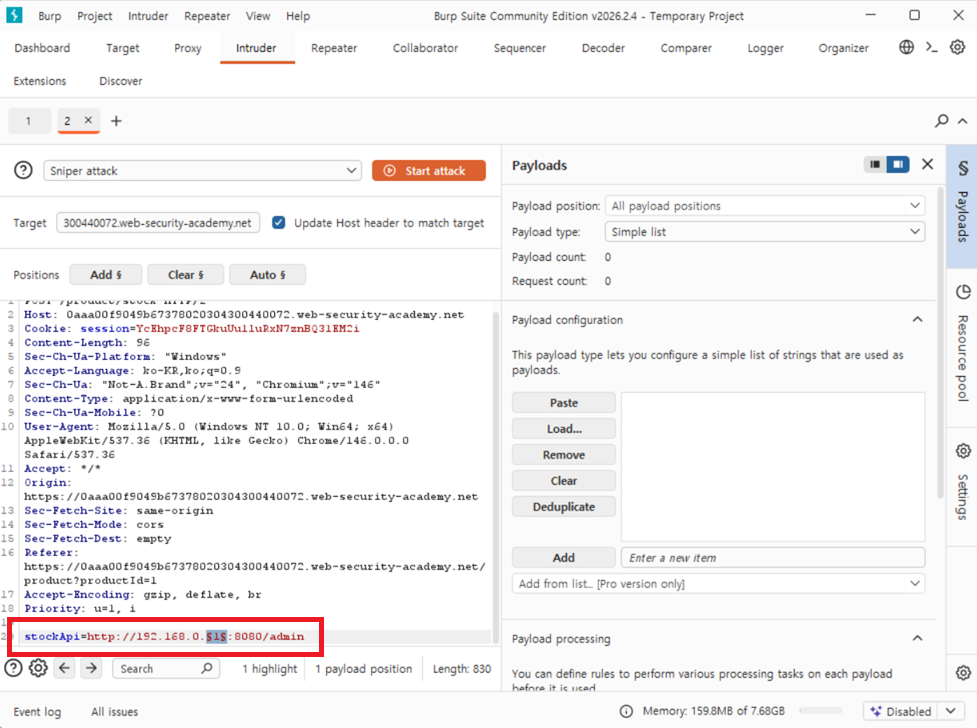Click the search magnifier in tab bar
The image size is (977, 728).
(941, 120)
